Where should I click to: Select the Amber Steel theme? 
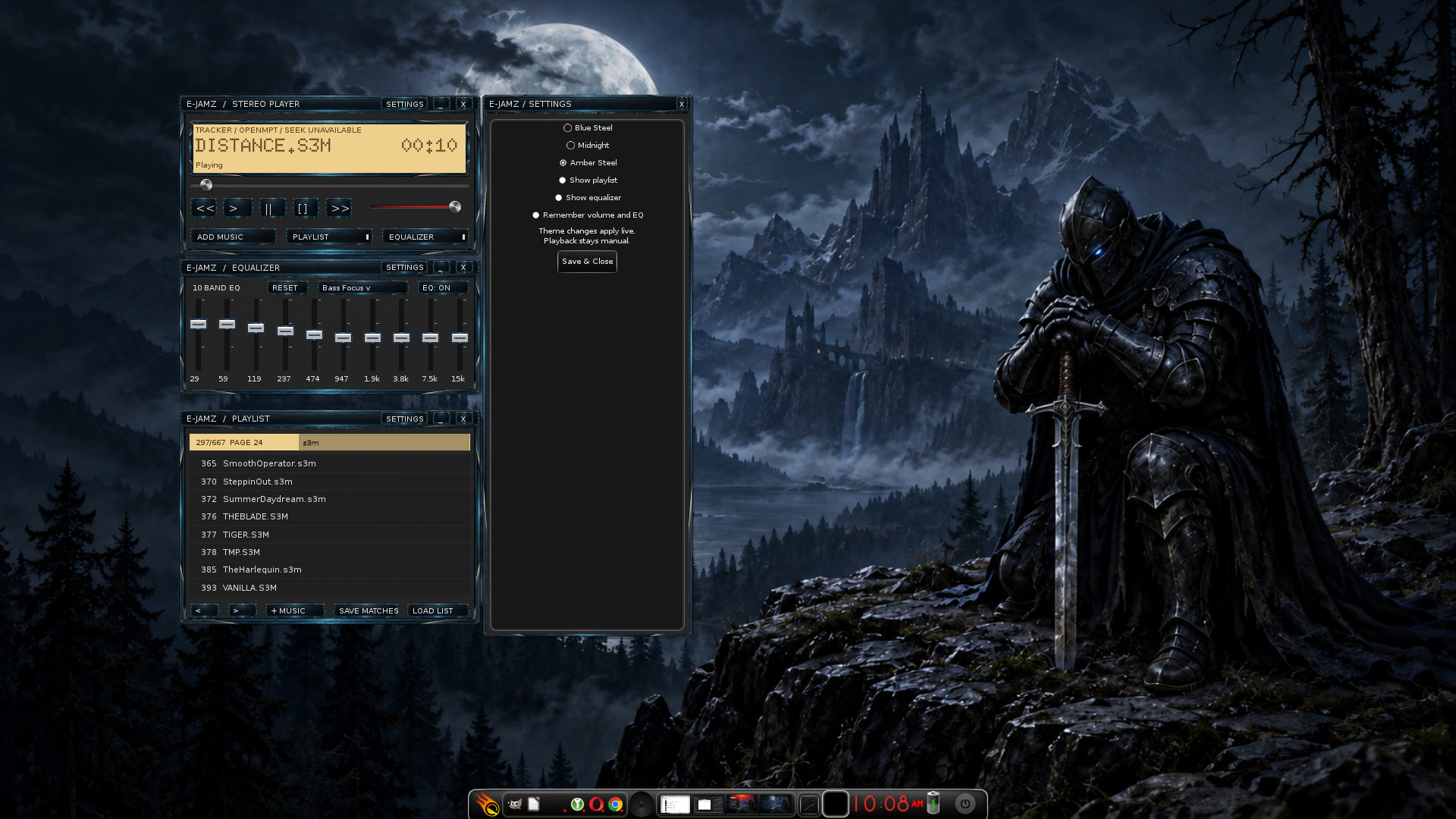tap(588, 163)
